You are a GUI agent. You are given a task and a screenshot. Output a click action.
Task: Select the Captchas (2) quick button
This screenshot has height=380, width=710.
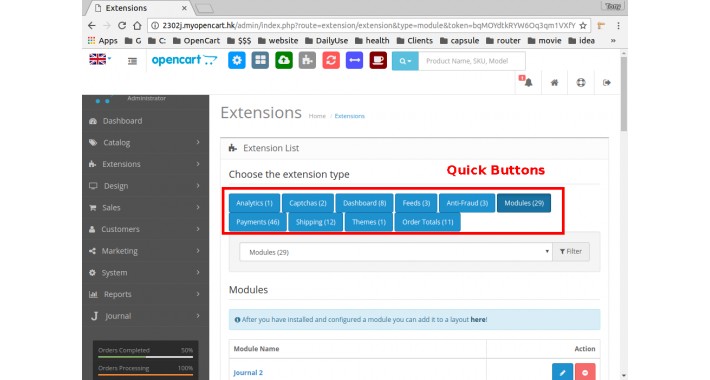point(308,203)
